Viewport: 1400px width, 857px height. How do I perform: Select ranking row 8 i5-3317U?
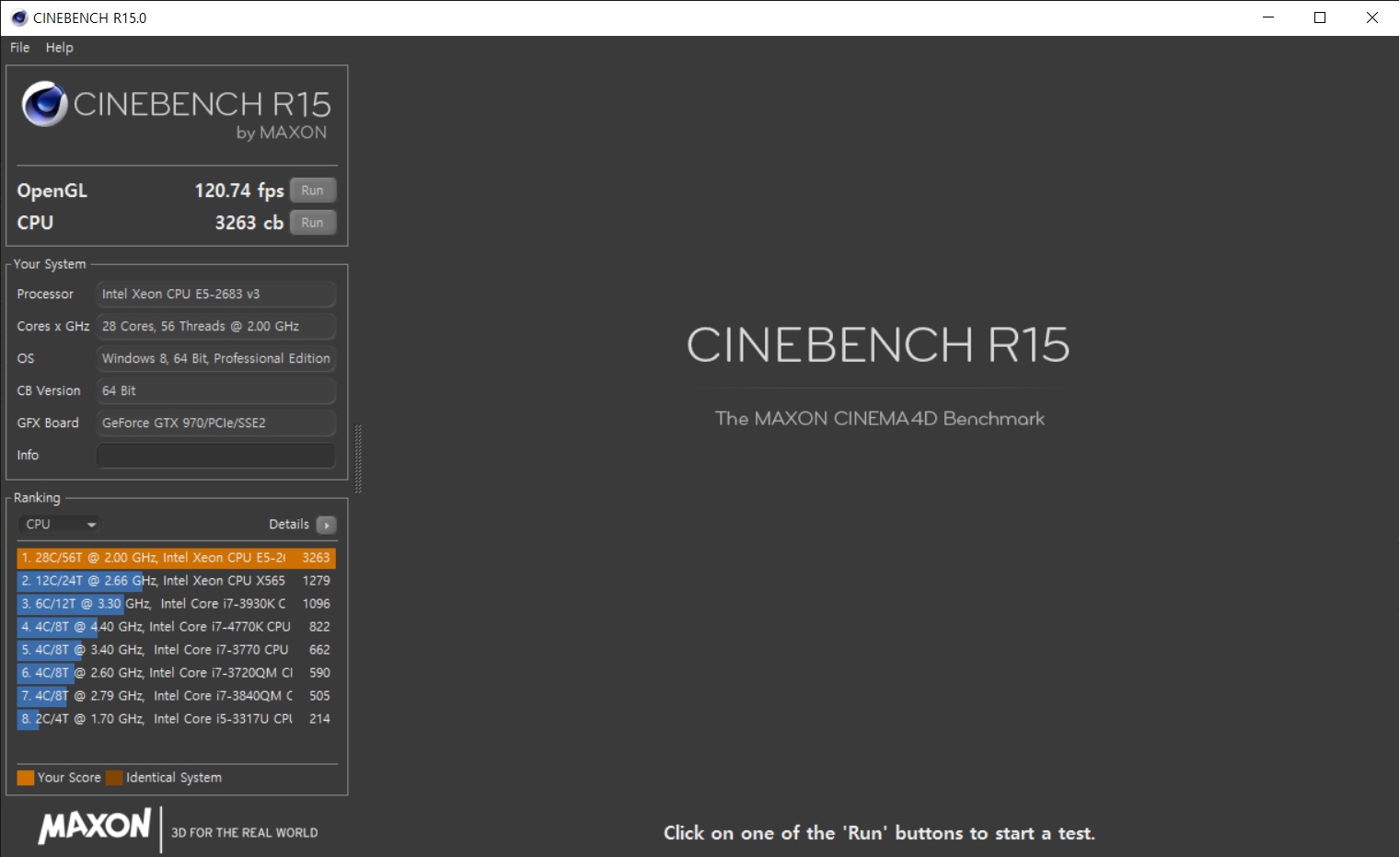[176, 719]
